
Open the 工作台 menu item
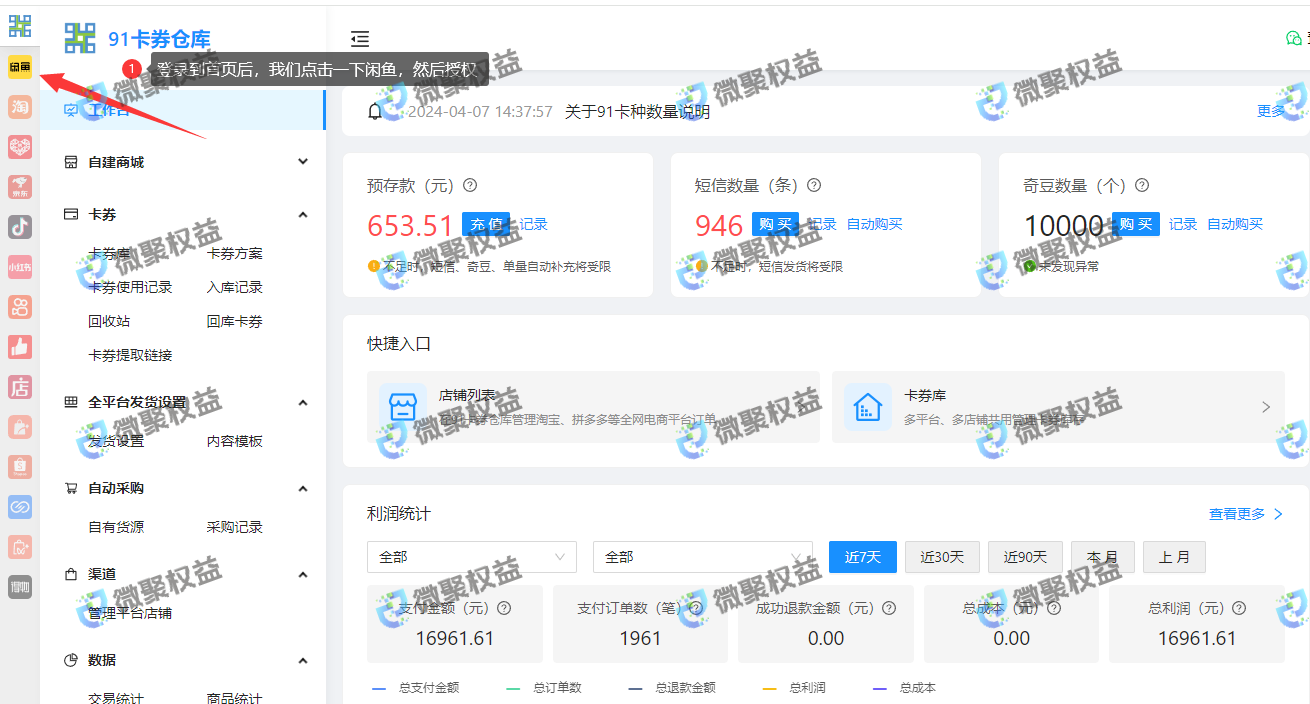(x=183, y=110)
